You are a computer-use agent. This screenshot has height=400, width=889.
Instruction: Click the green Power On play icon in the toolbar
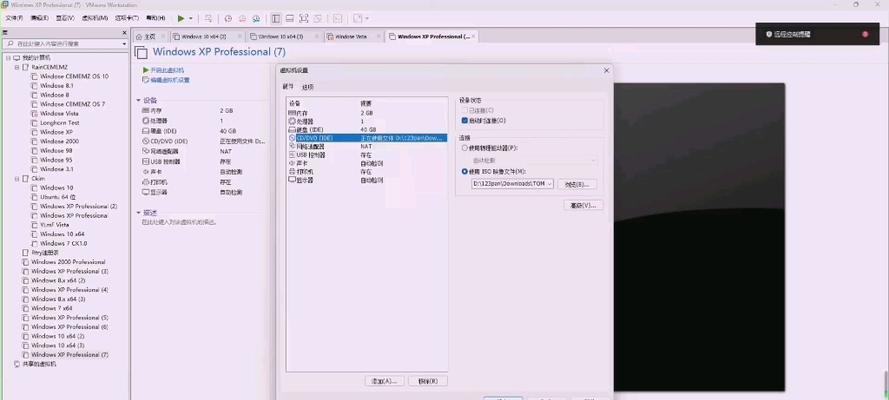click(181, 19)
